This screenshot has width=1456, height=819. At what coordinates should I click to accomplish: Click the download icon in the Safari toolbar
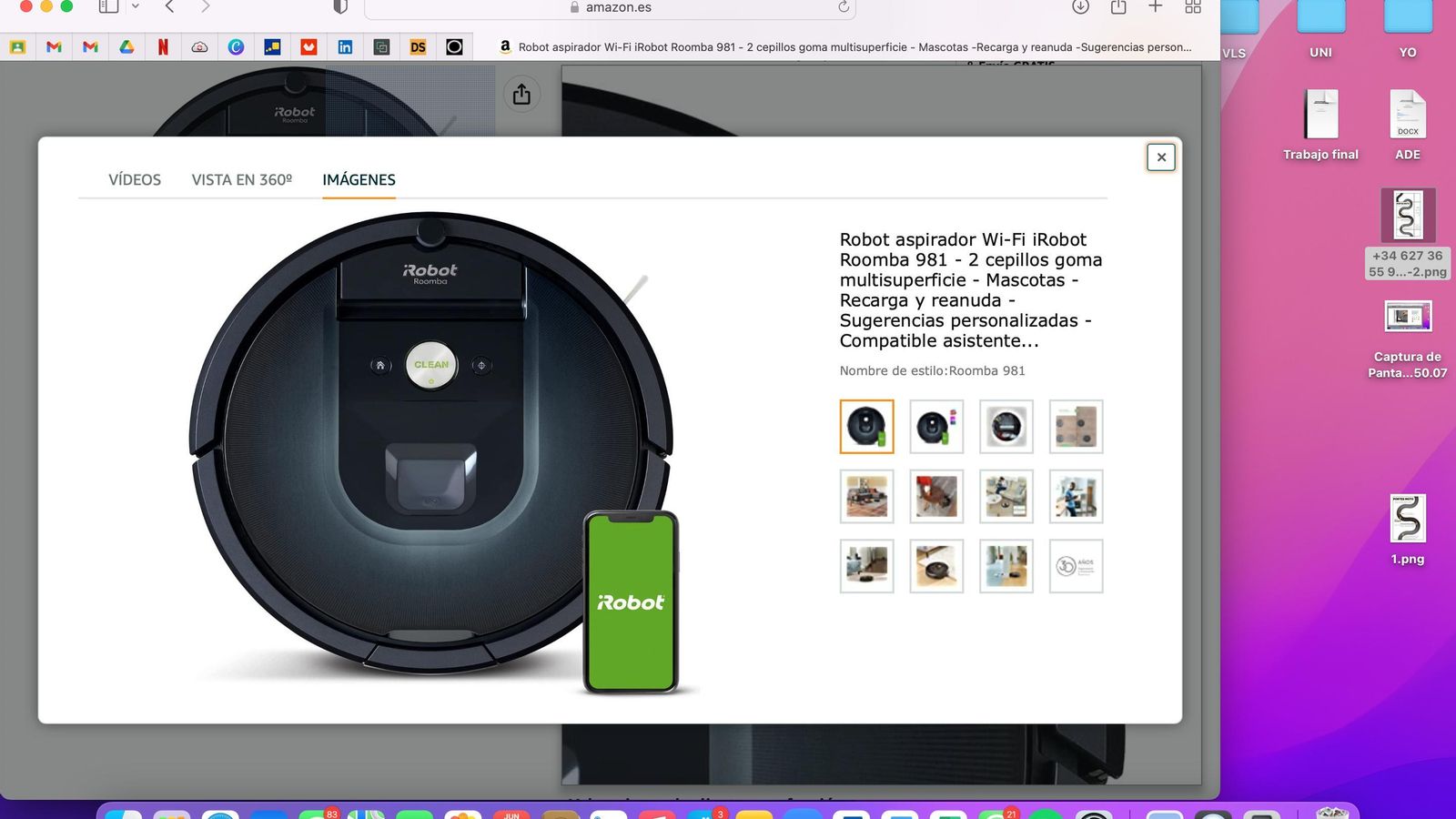[1079, 9]
